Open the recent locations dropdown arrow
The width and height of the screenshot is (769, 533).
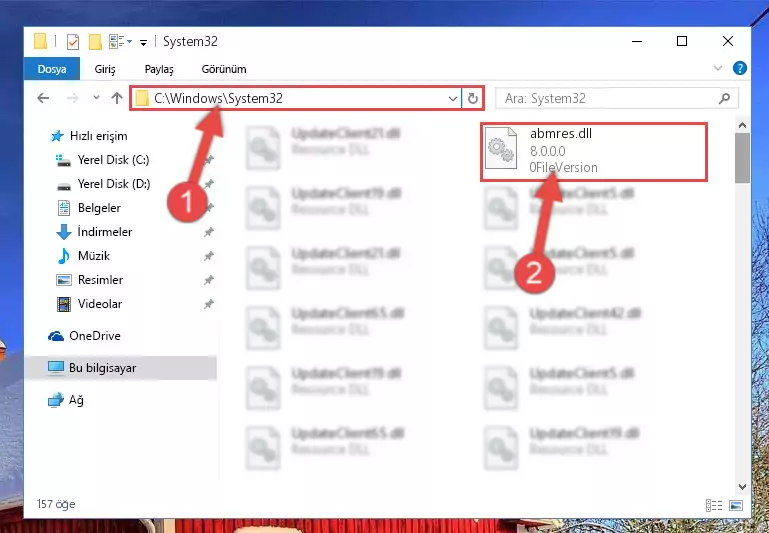[96, 98]
